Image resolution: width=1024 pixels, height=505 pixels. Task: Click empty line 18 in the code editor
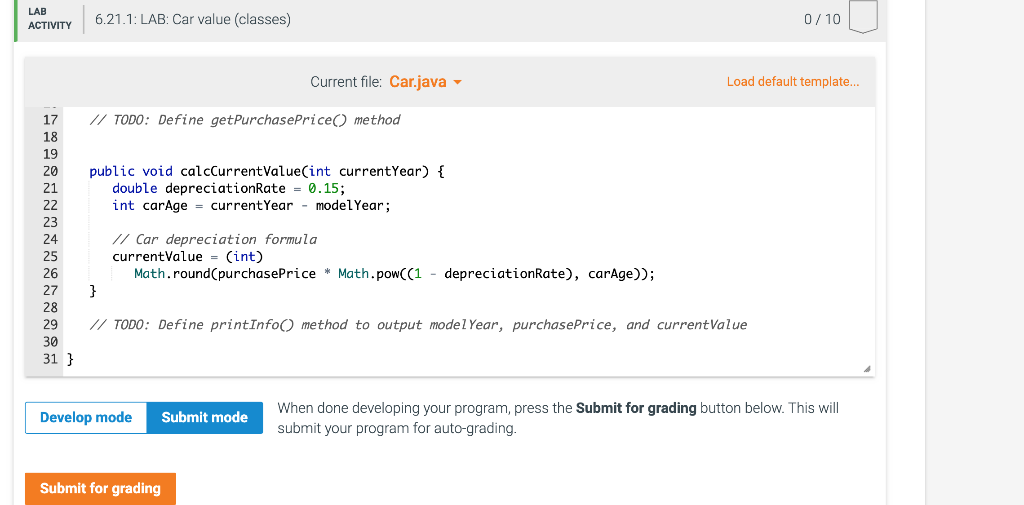(468, 137)
